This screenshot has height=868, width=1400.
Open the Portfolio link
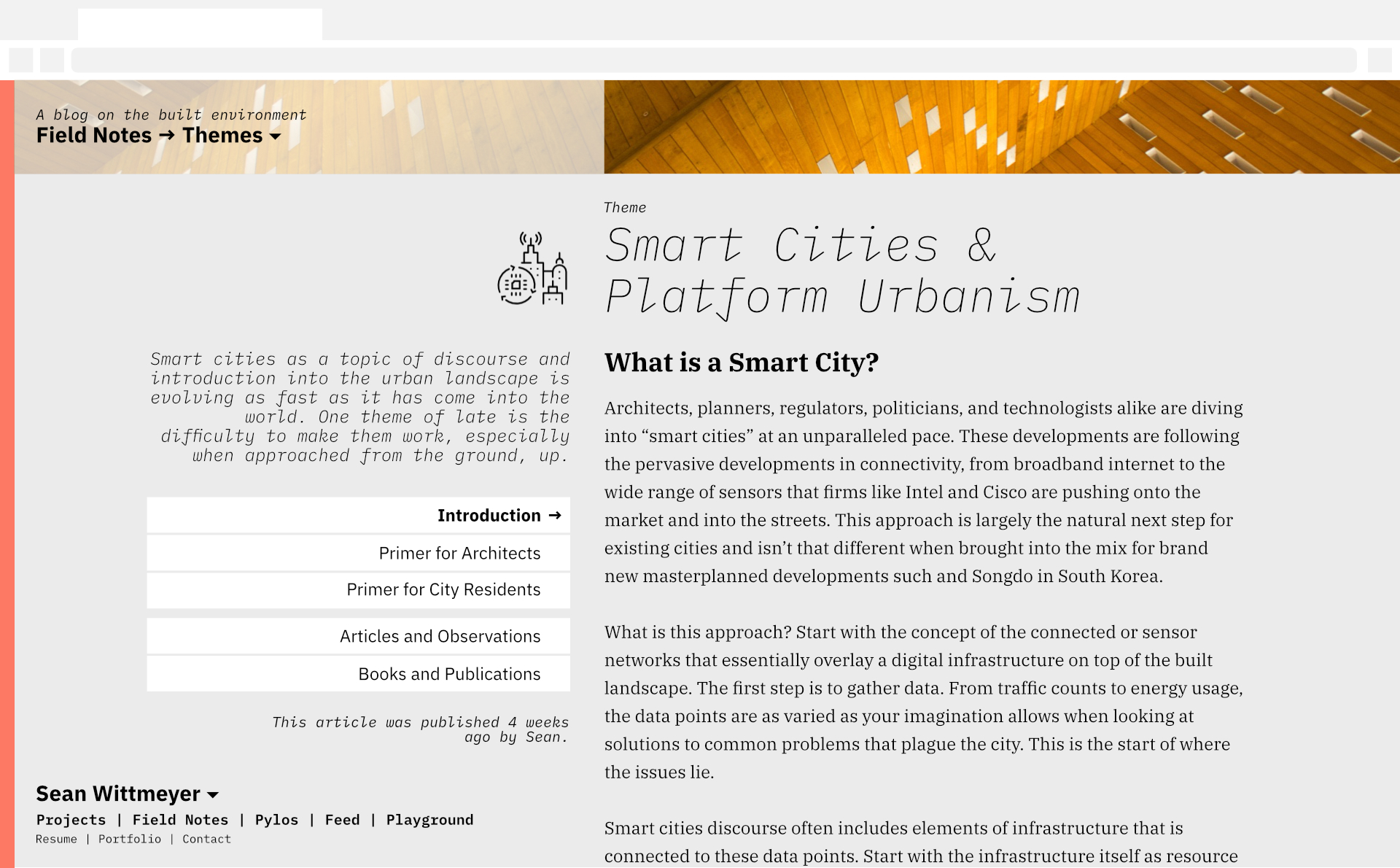click(130, 840)
